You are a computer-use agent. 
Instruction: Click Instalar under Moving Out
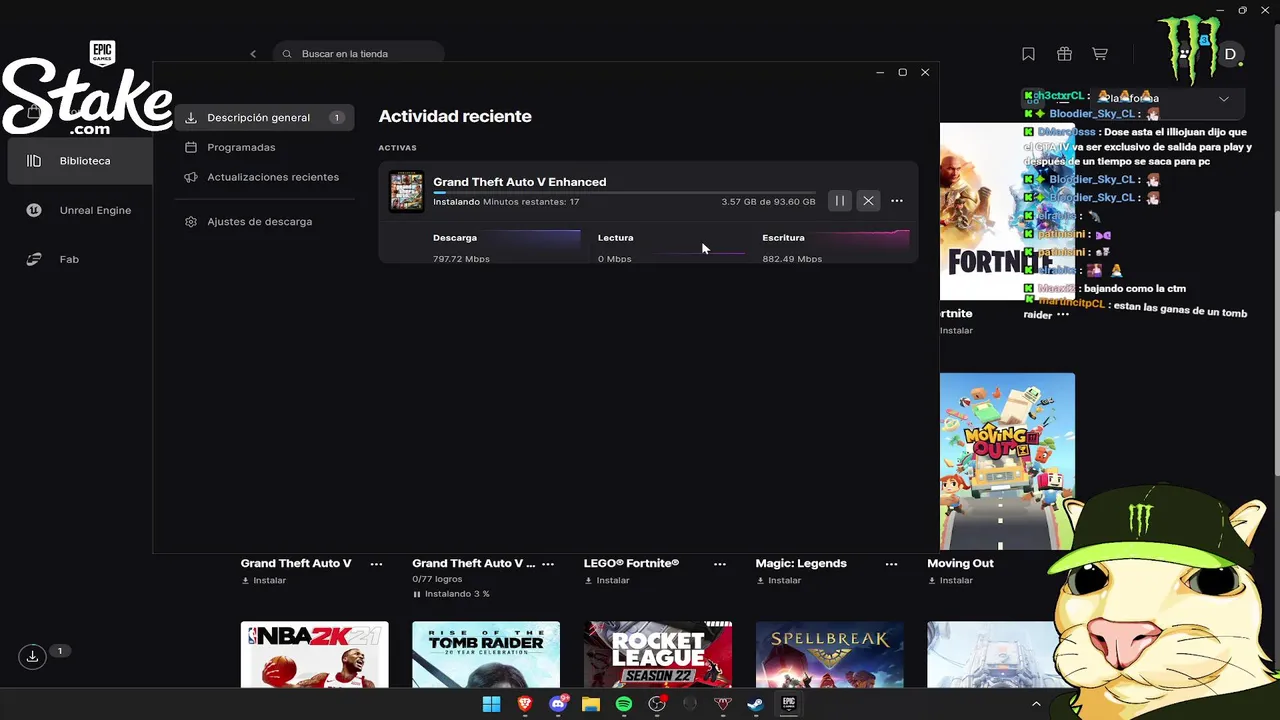click(949, 580)
